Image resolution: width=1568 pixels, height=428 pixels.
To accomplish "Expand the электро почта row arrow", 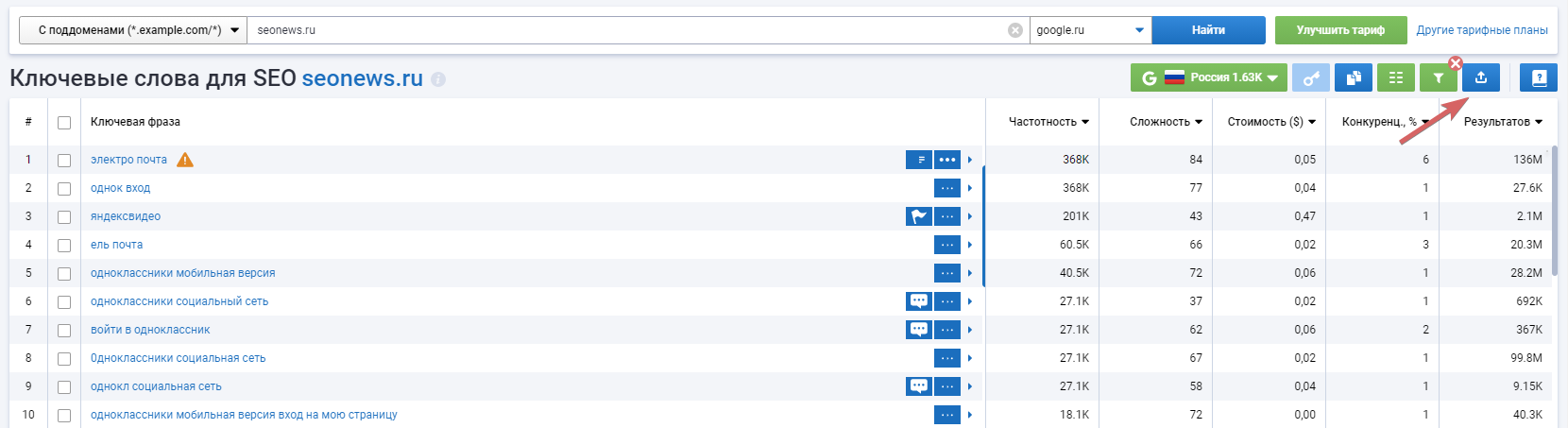I will point(970,160).
